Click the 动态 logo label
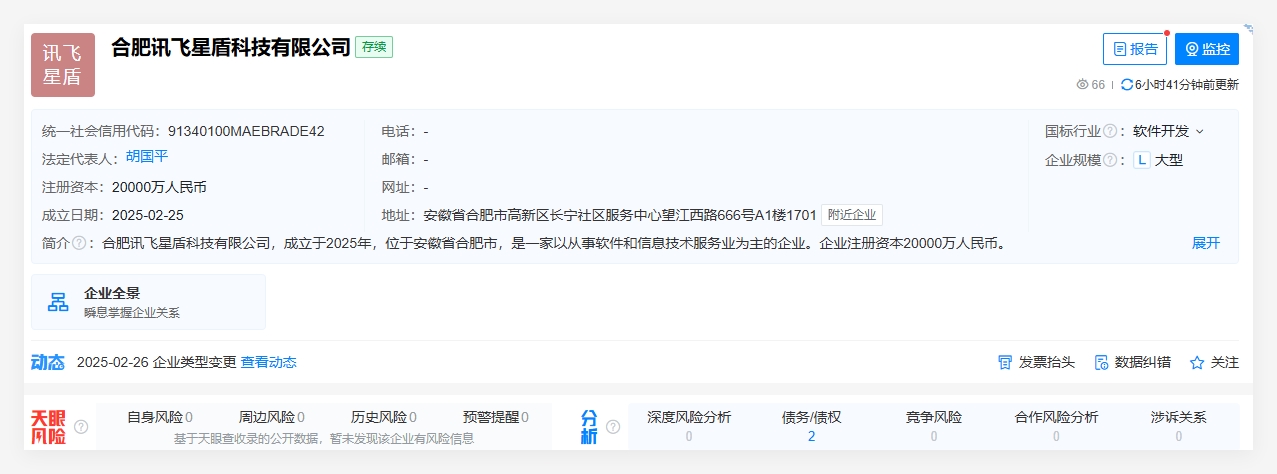Viewport: 1277px width, 474px height. (x=48, y=362)
